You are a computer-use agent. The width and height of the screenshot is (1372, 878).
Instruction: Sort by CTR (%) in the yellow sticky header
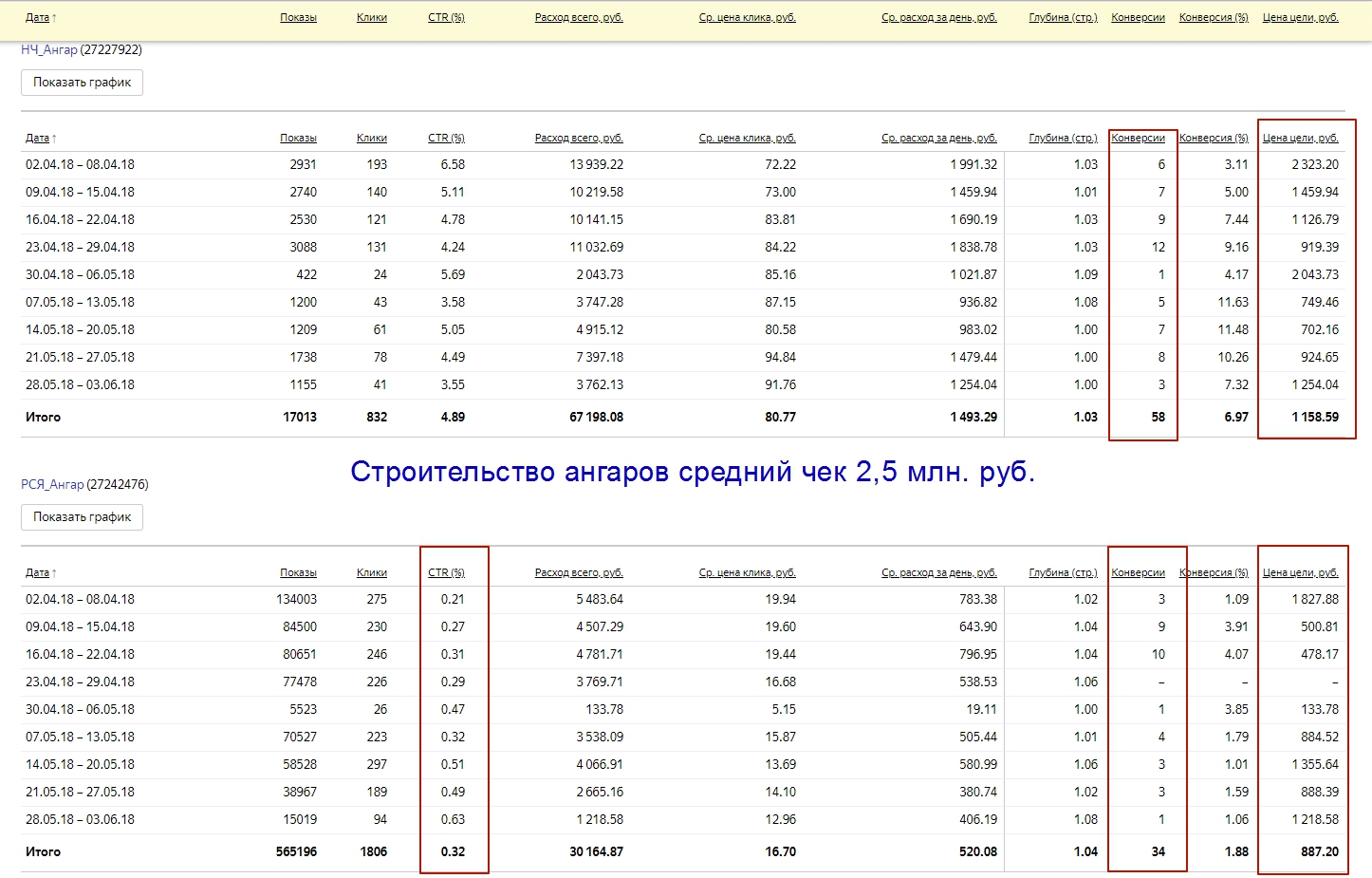tap(446, 17)
